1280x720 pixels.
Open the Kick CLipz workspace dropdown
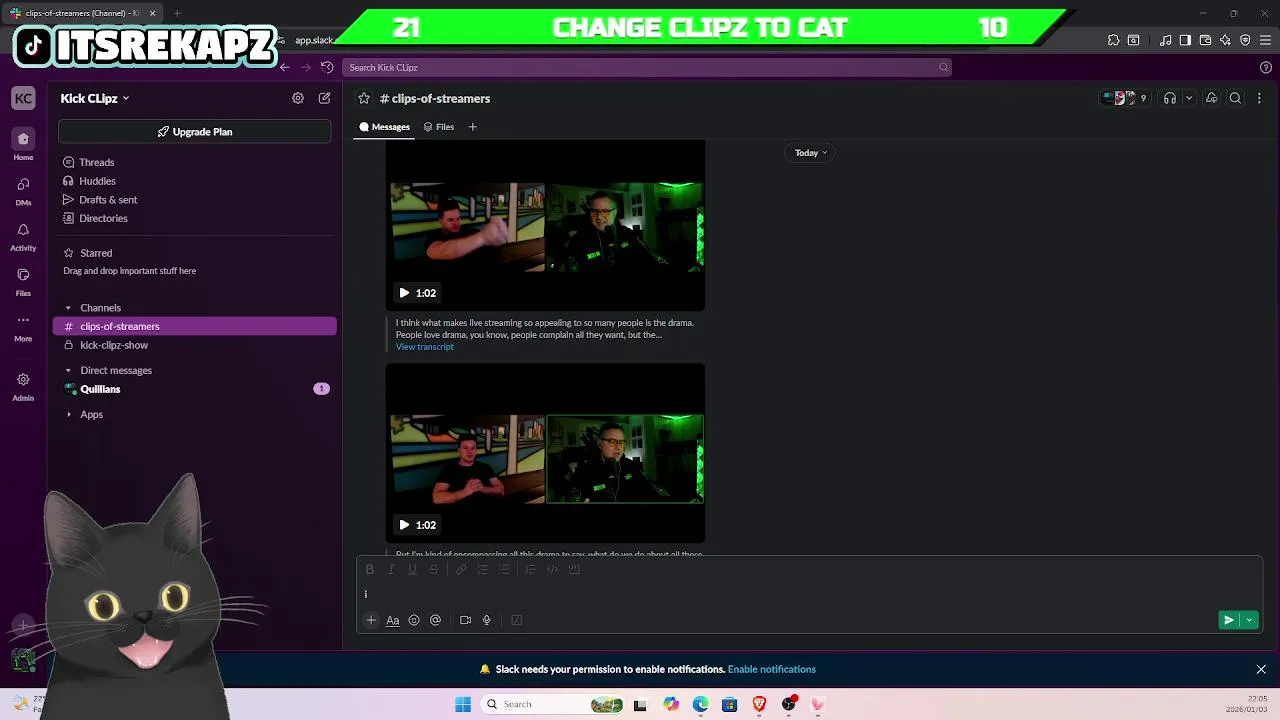coord(95,98)
